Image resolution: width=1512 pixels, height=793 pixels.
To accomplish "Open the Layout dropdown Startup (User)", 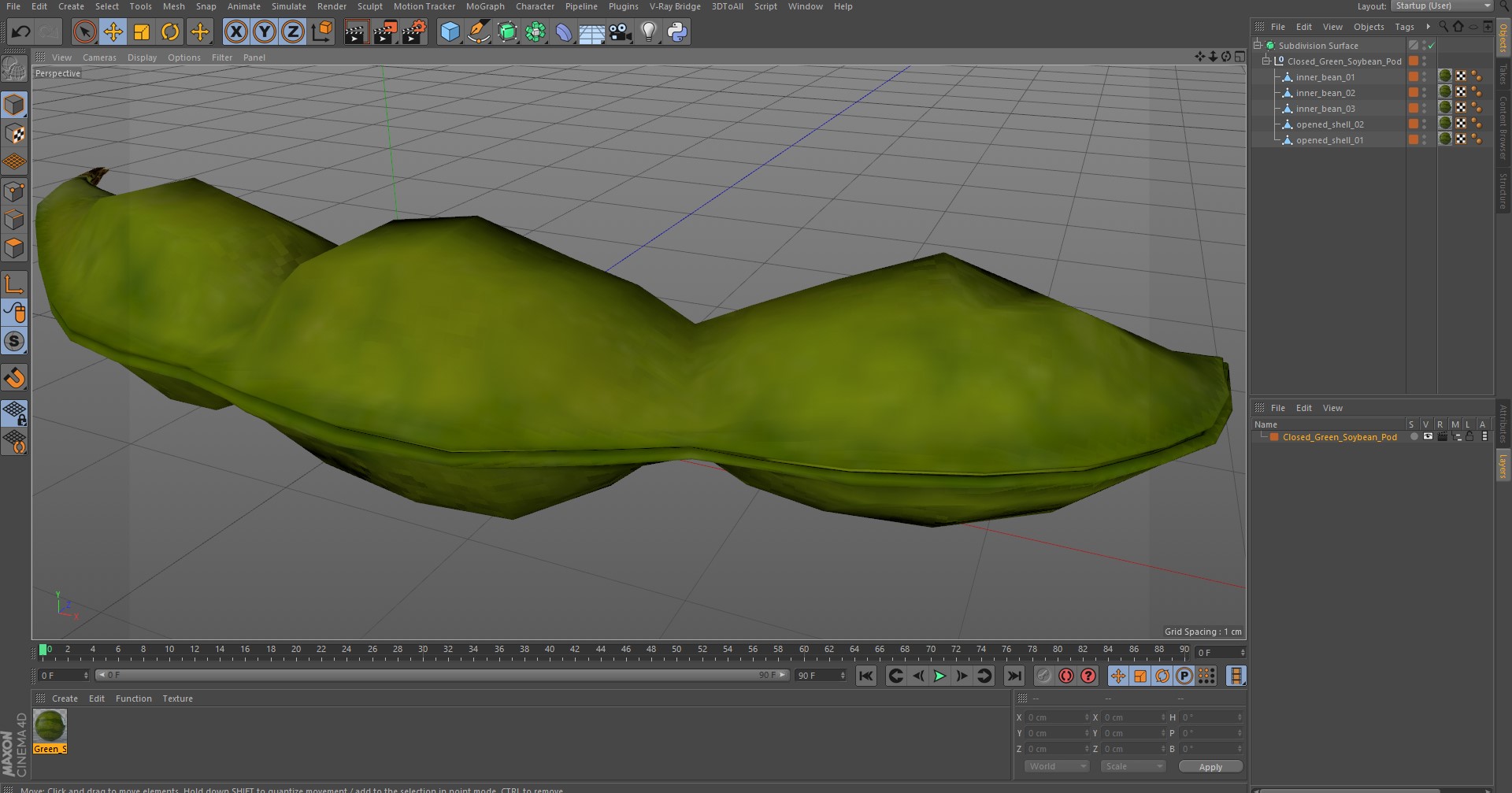I will point(1442,6).
